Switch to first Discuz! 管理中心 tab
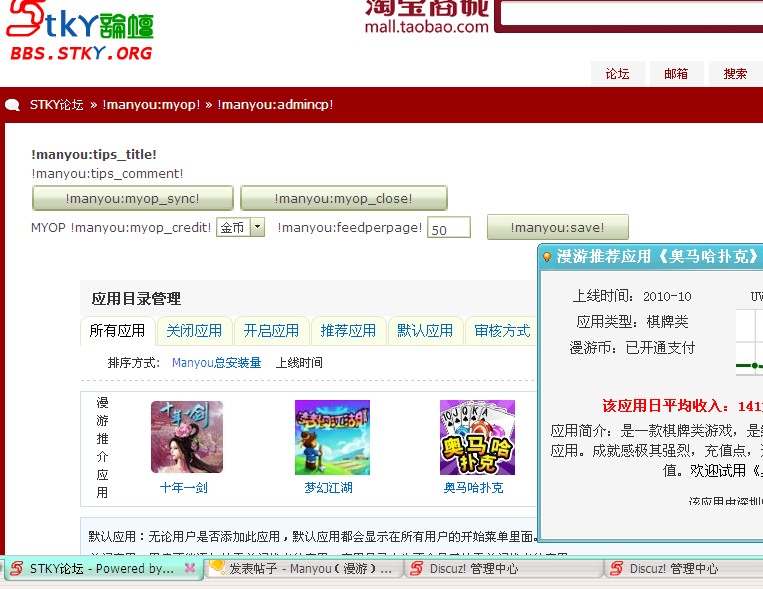Screen dimensions: 763x589 (x=504, y=569)
